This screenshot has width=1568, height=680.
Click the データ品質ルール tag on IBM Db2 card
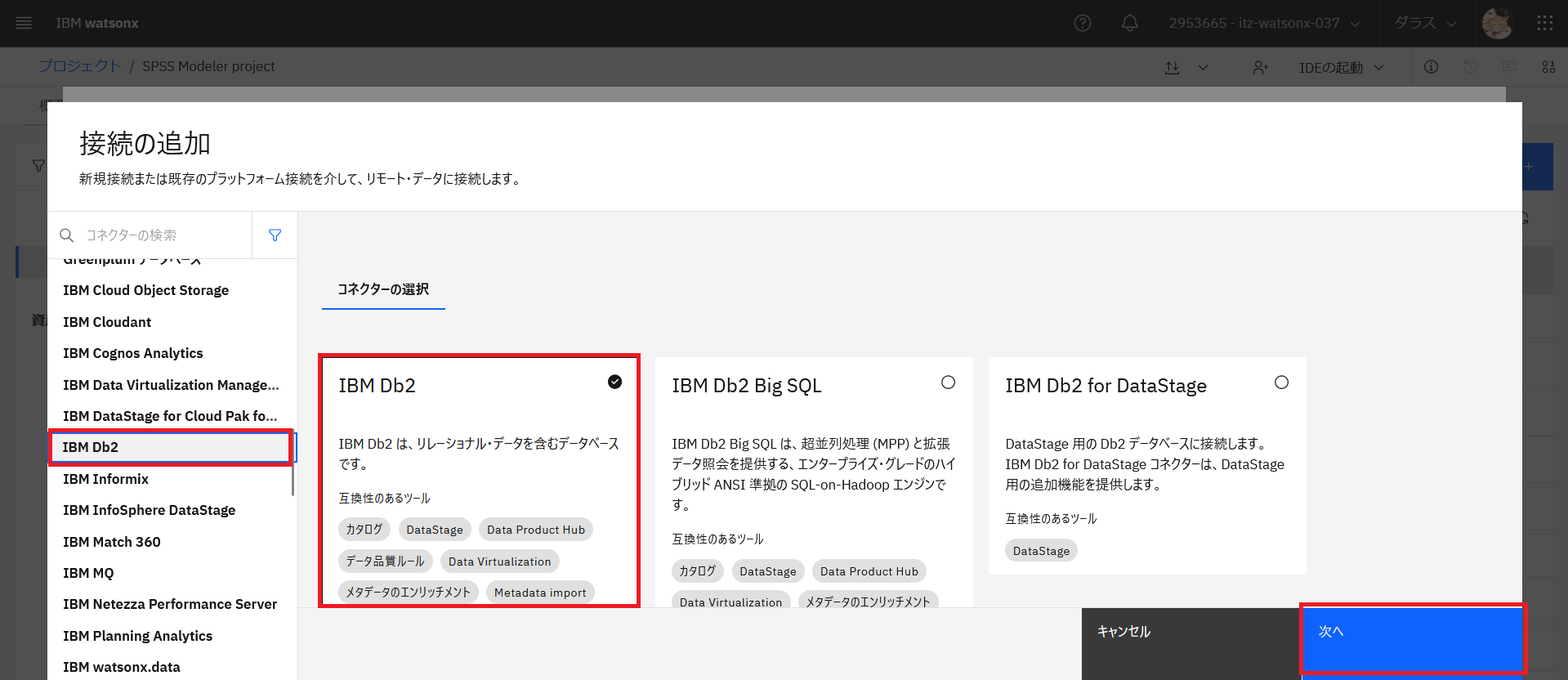[x=385, y=561]
